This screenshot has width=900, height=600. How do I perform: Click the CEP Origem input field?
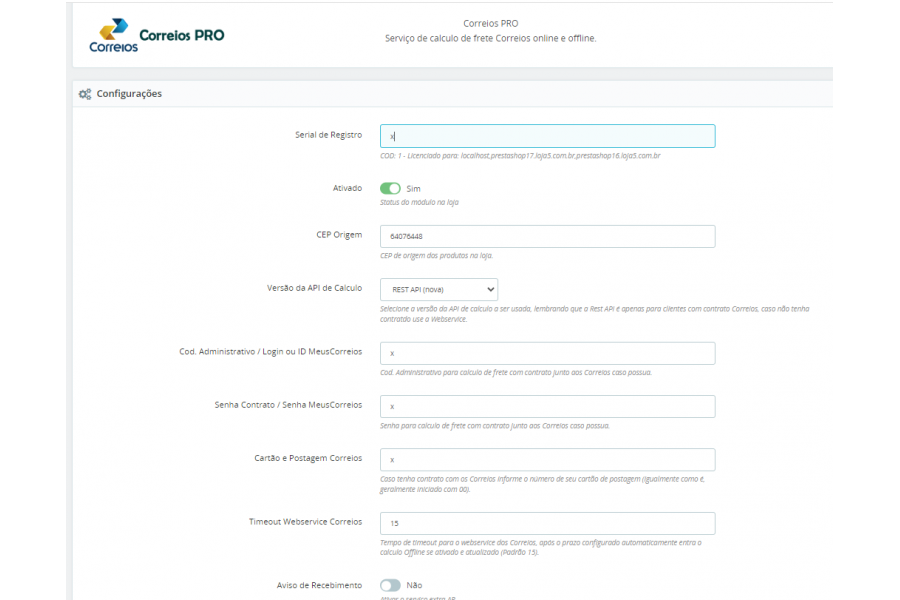click(x=548, y=237)
